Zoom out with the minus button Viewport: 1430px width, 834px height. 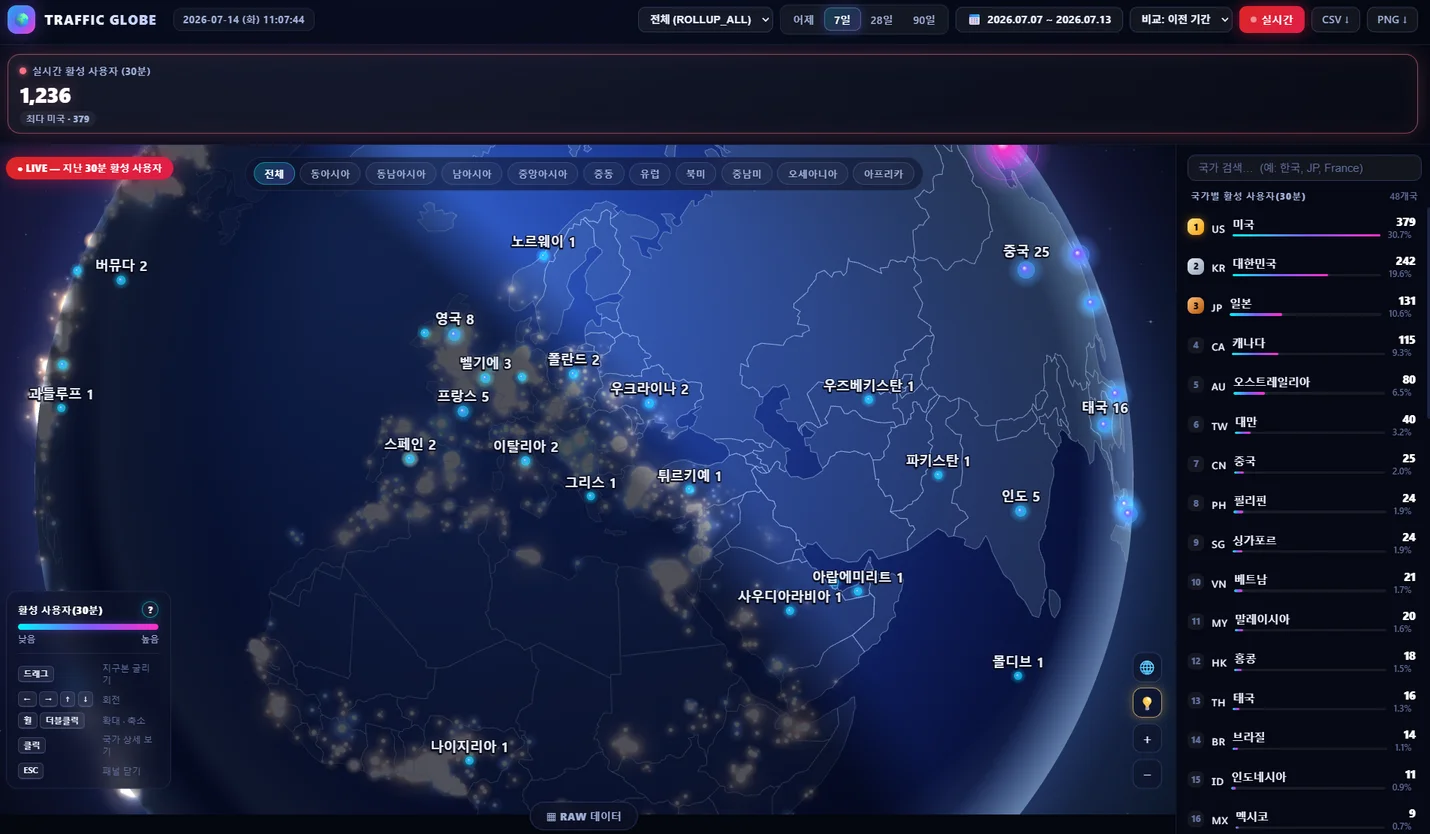1147,774
